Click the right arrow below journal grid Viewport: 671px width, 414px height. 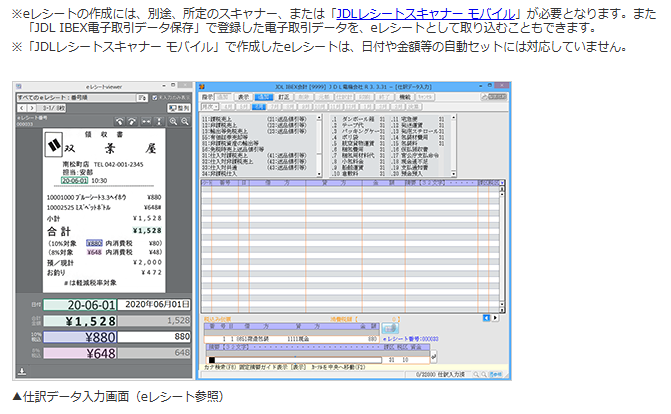point(495,318)
